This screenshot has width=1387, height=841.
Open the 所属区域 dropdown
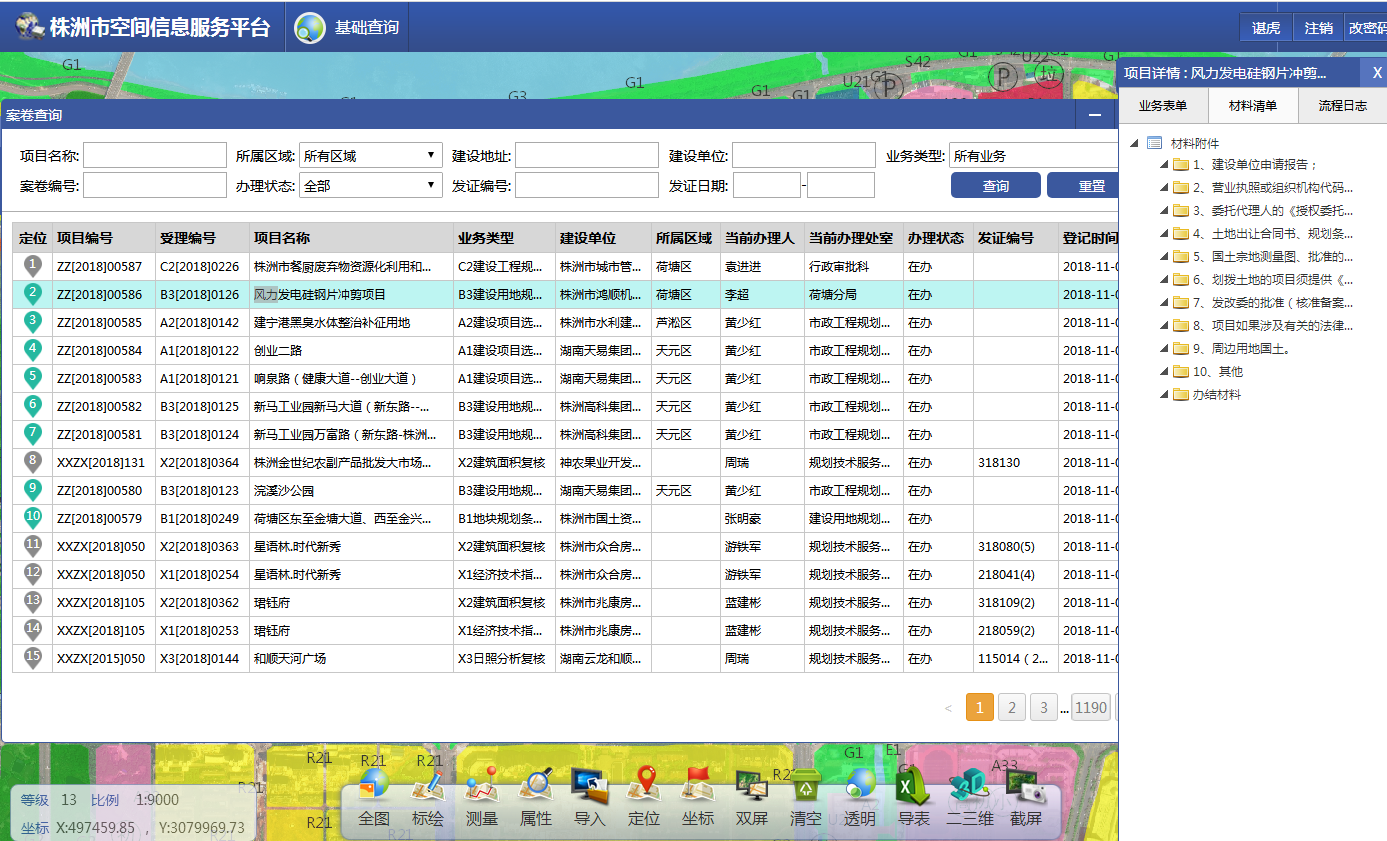(x=370, y=156)
